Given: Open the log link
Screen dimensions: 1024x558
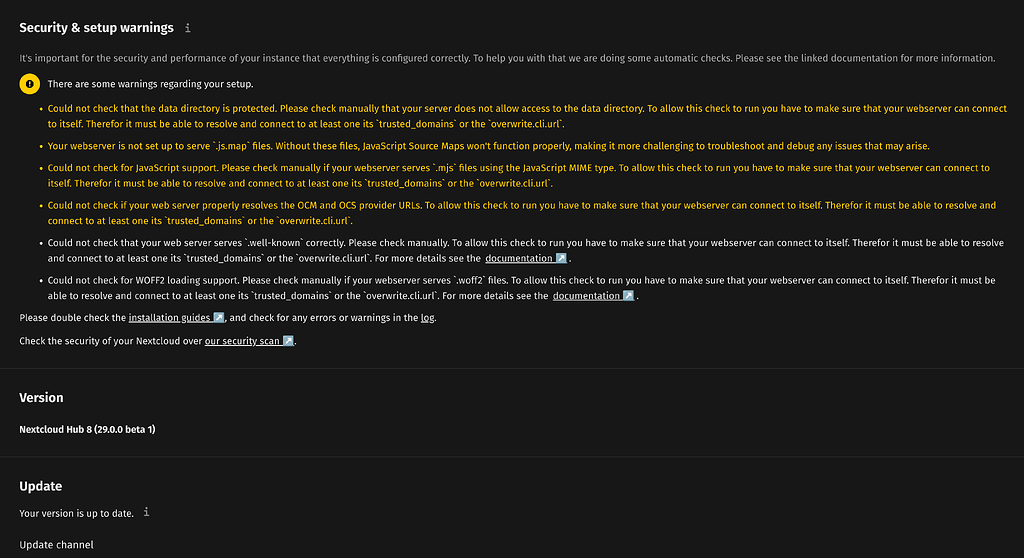Looking at the screenshot, I should click(427, 318).
